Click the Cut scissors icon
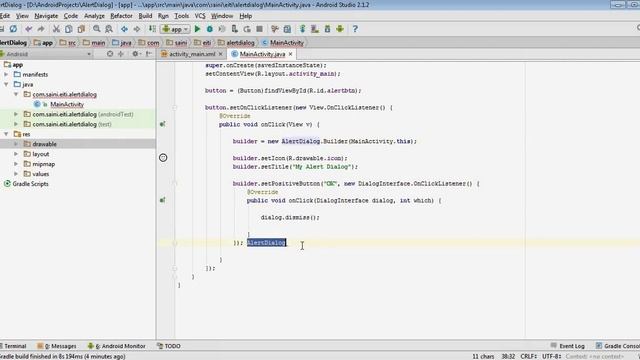Viewport: 640px width, 360px height. tap(56, 29)
